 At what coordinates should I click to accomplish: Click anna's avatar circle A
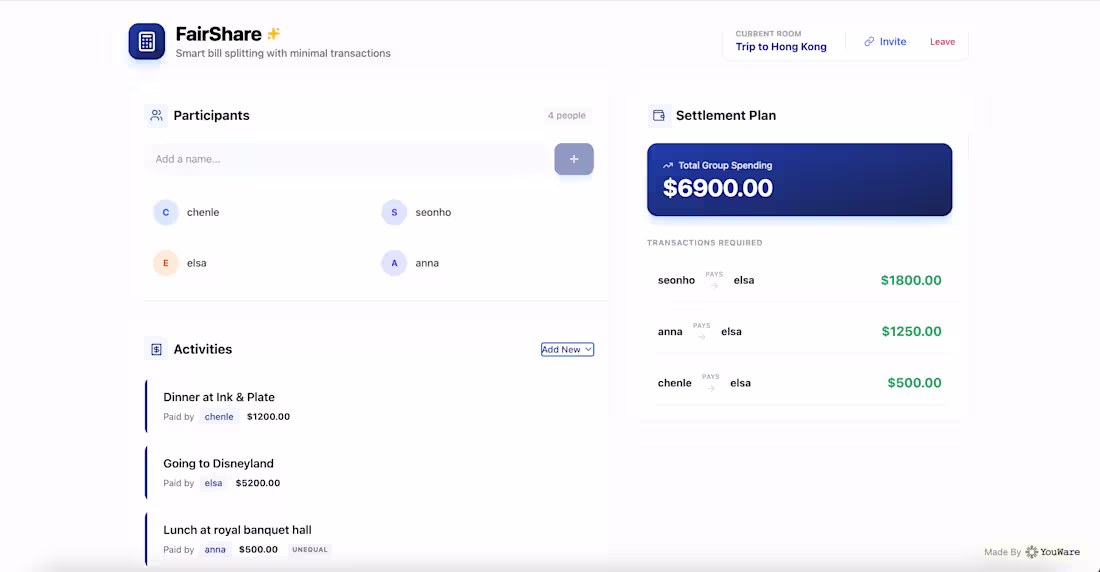click(x=394, y=263)
